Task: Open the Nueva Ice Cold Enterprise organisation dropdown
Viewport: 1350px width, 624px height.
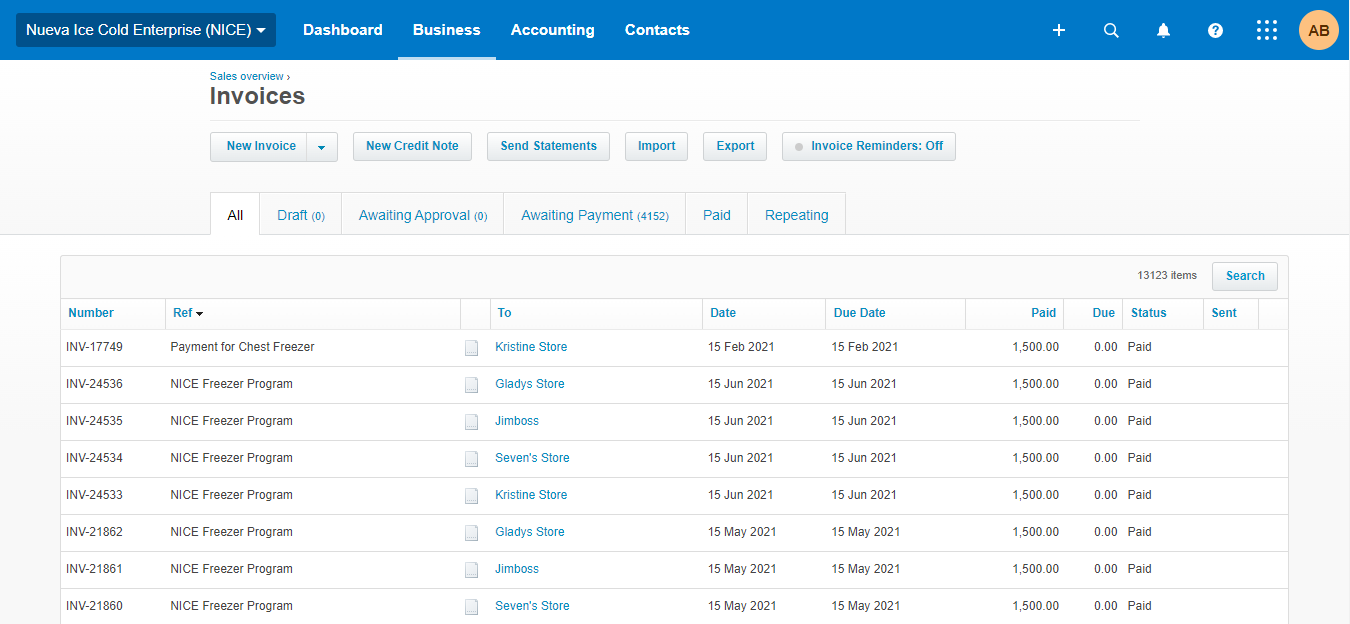Action: (x=146, y=30)
